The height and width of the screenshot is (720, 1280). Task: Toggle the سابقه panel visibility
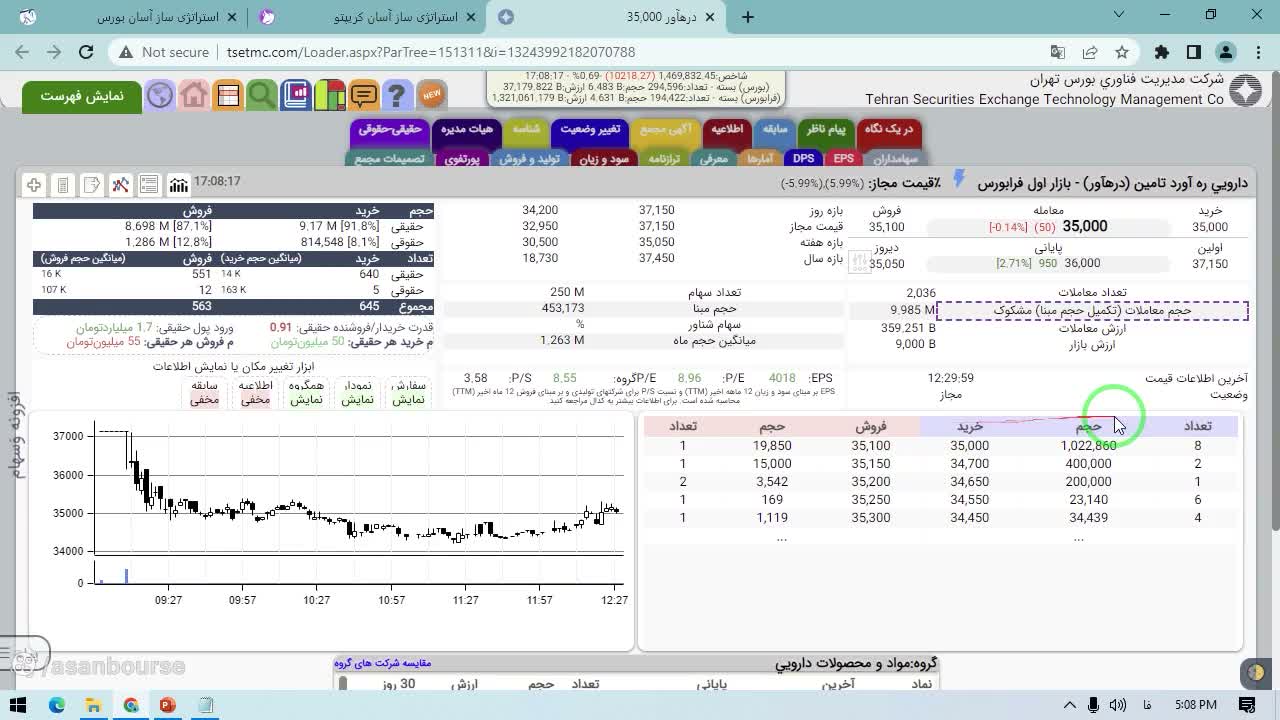[x=205, y=393]
